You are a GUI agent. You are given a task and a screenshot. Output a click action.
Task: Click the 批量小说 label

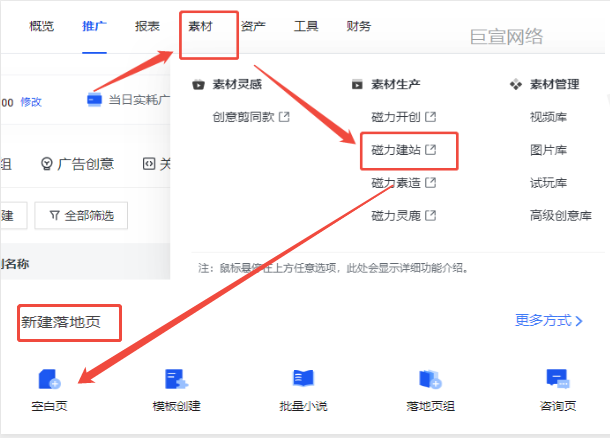tap(303, 406)
